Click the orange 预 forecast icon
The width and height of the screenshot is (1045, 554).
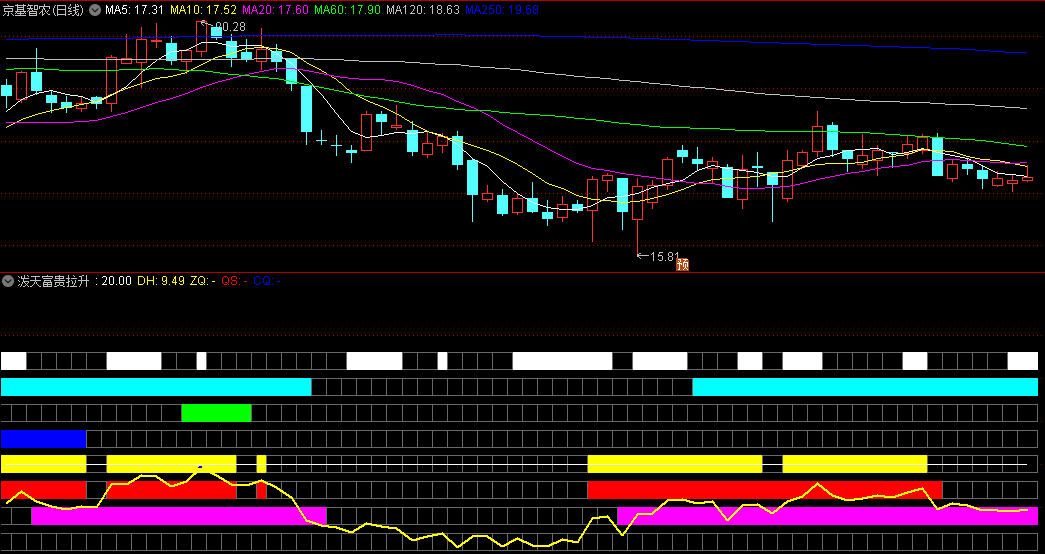682,264
